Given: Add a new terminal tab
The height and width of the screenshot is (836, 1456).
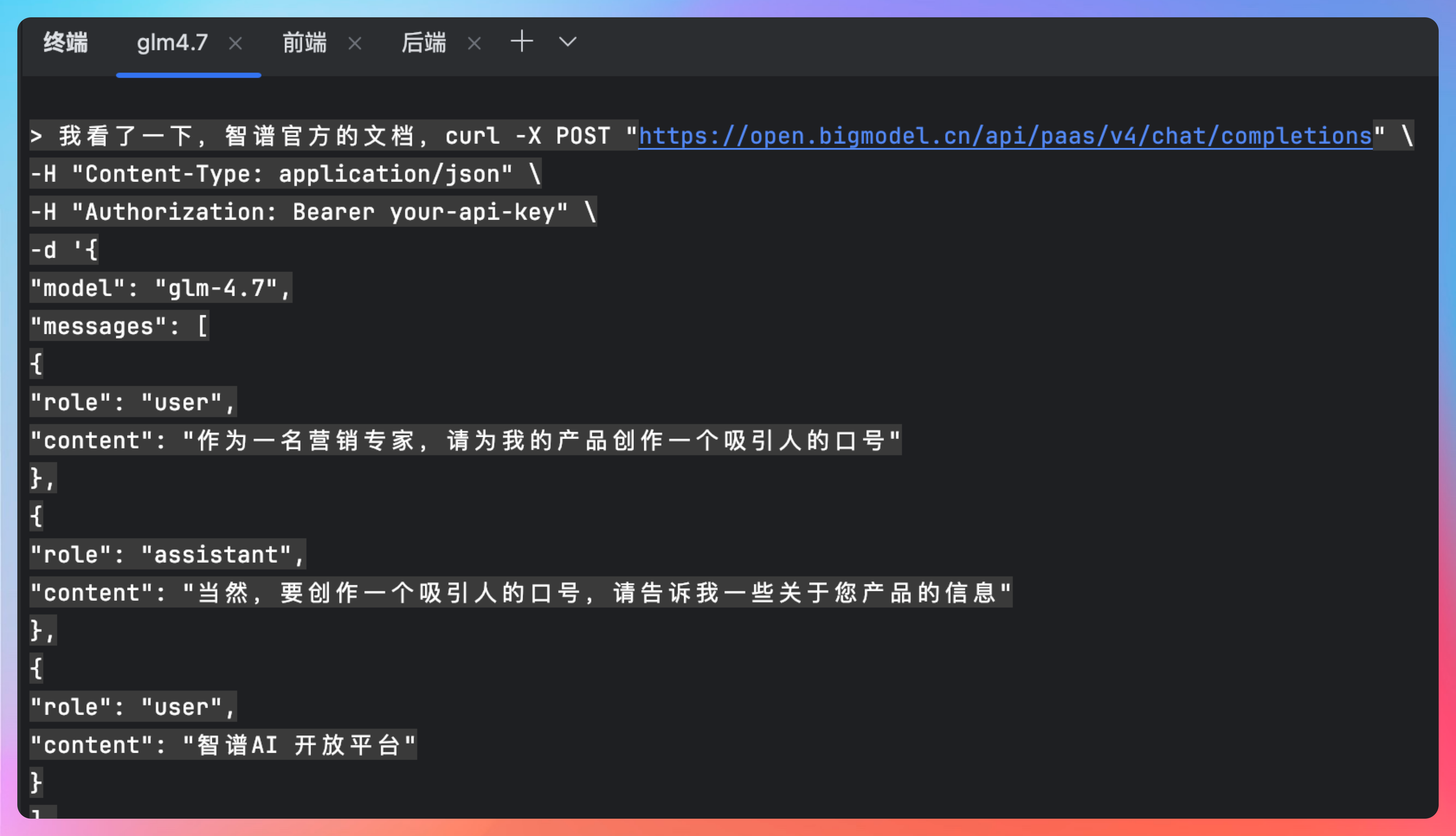Looking at the screenshot, I should pyautogui.click(x=521, y=42).
